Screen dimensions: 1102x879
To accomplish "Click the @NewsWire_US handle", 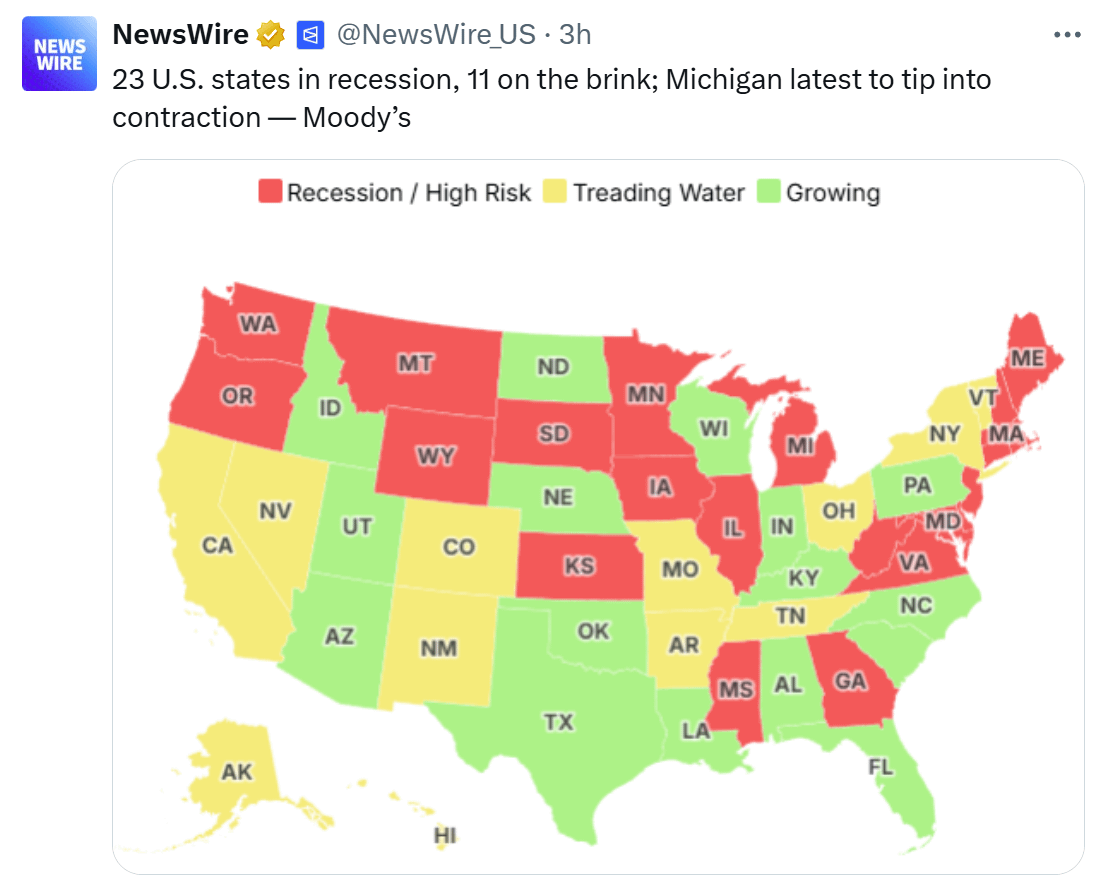I will [x=436, y=35].
